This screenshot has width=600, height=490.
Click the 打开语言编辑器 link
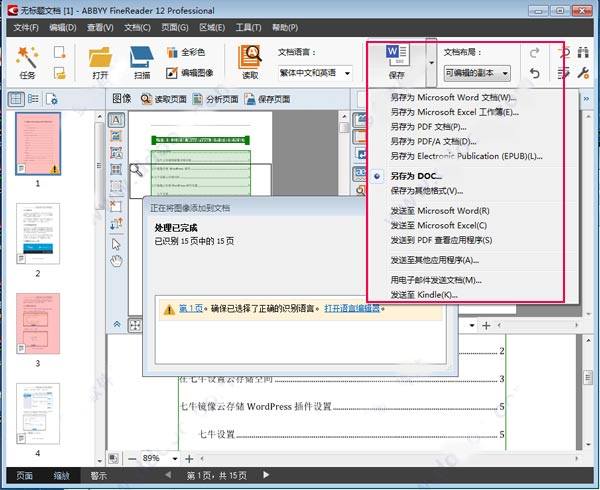click(x=352, y=308)
